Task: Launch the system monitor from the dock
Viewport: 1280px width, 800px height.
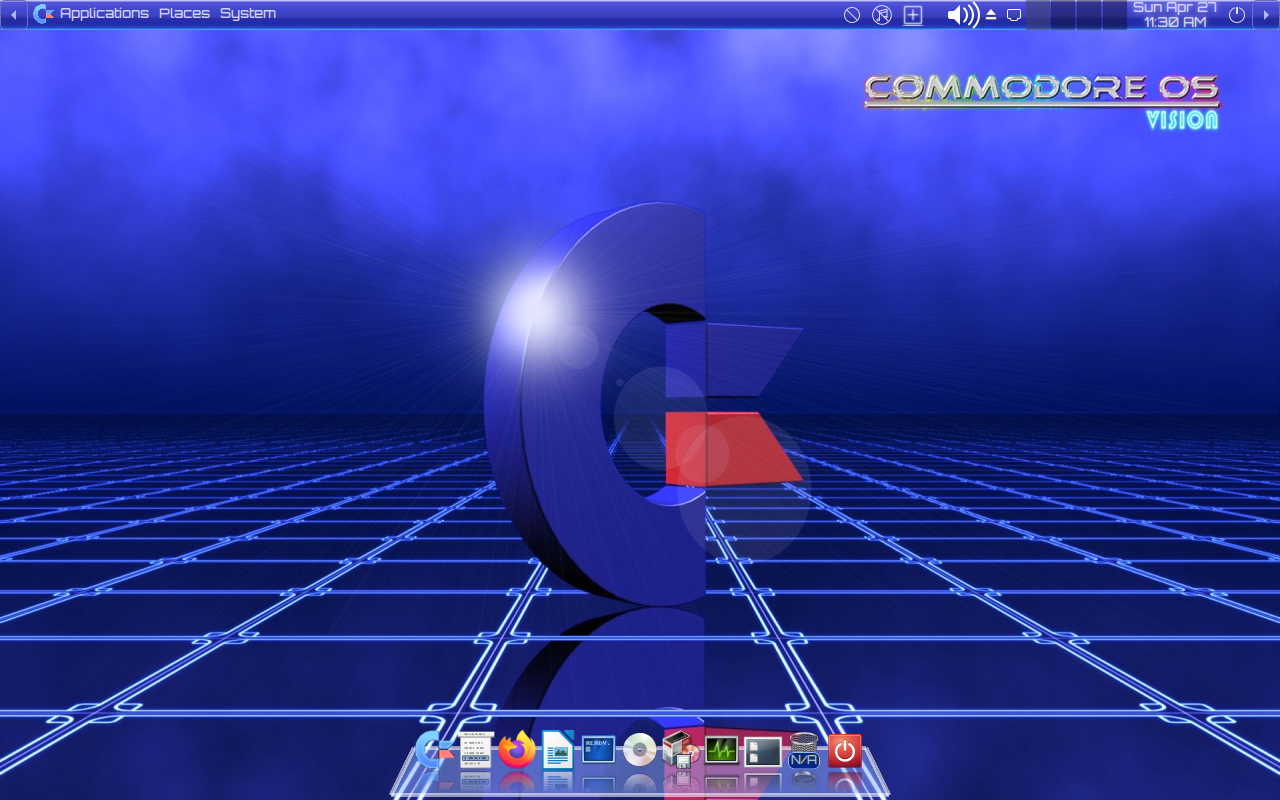Action: coord(721,750)
